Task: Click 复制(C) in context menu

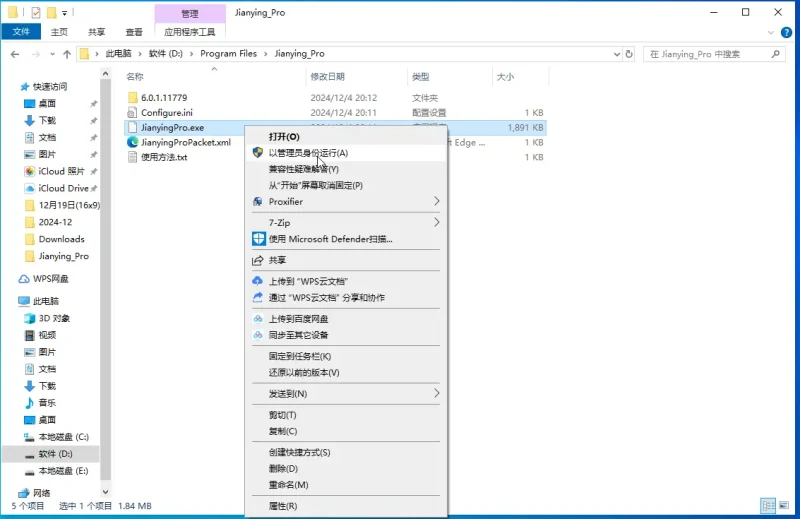Action: (x=346, y=431)
